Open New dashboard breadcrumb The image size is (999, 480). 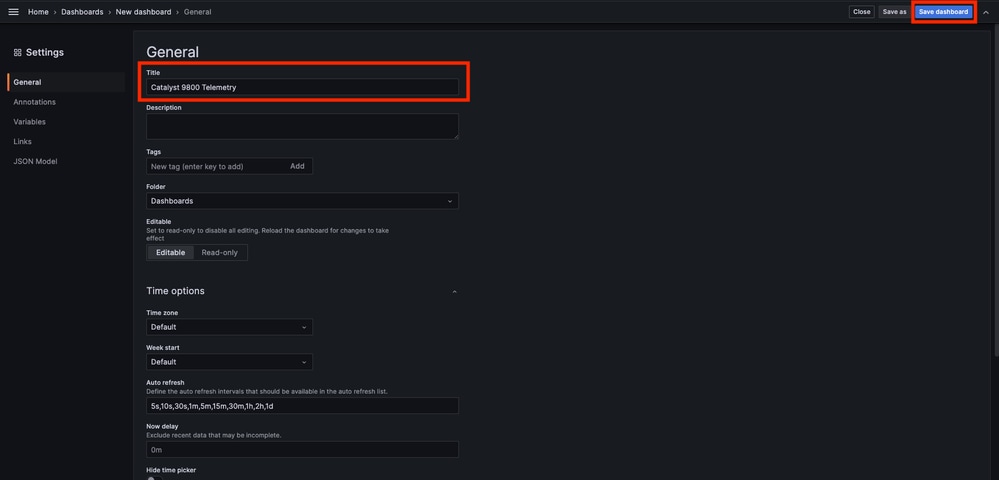click(x=143, y=12)
